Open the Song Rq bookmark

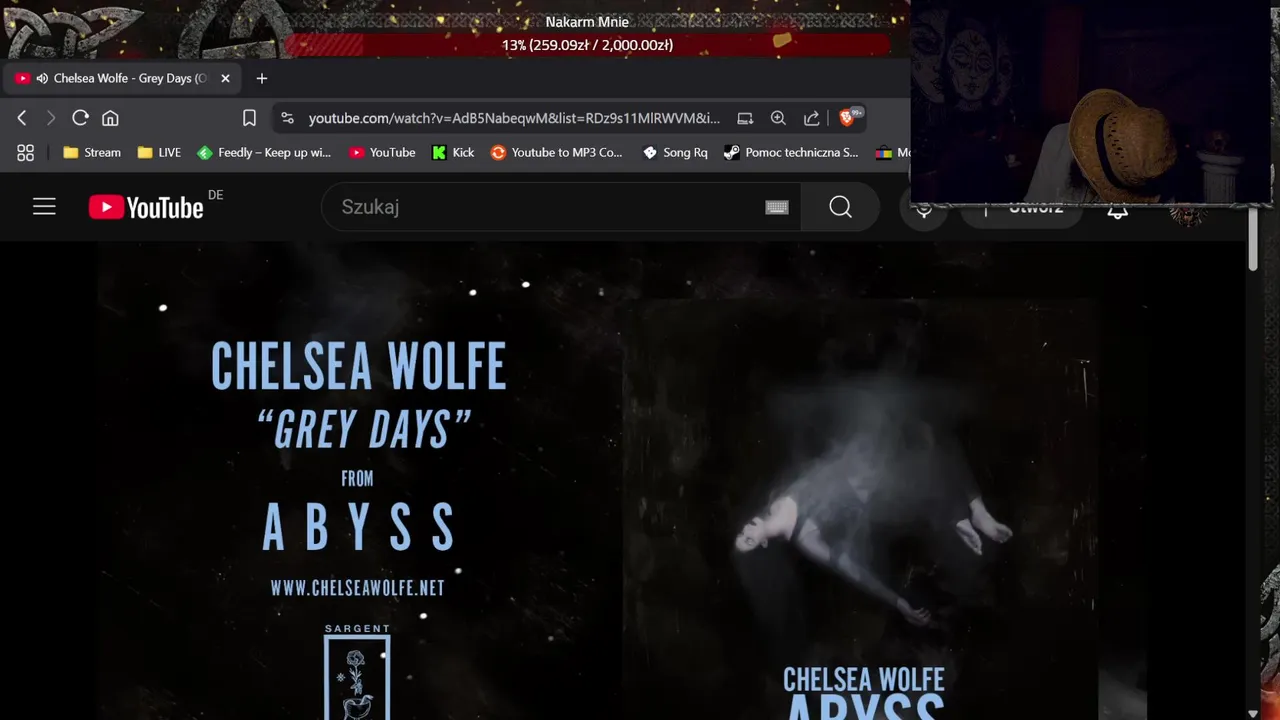[675, 152]
